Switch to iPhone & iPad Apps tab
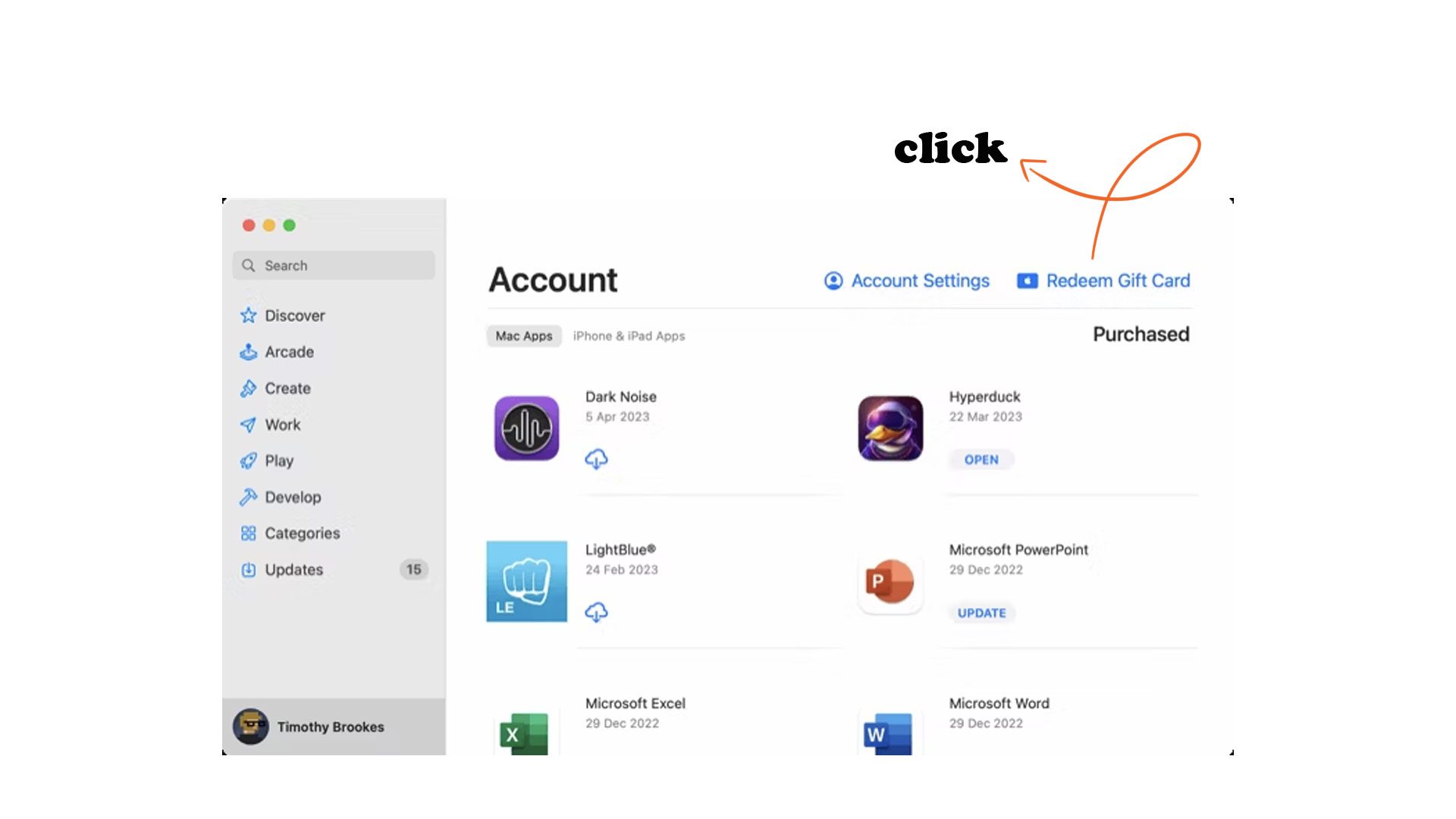 628,335
